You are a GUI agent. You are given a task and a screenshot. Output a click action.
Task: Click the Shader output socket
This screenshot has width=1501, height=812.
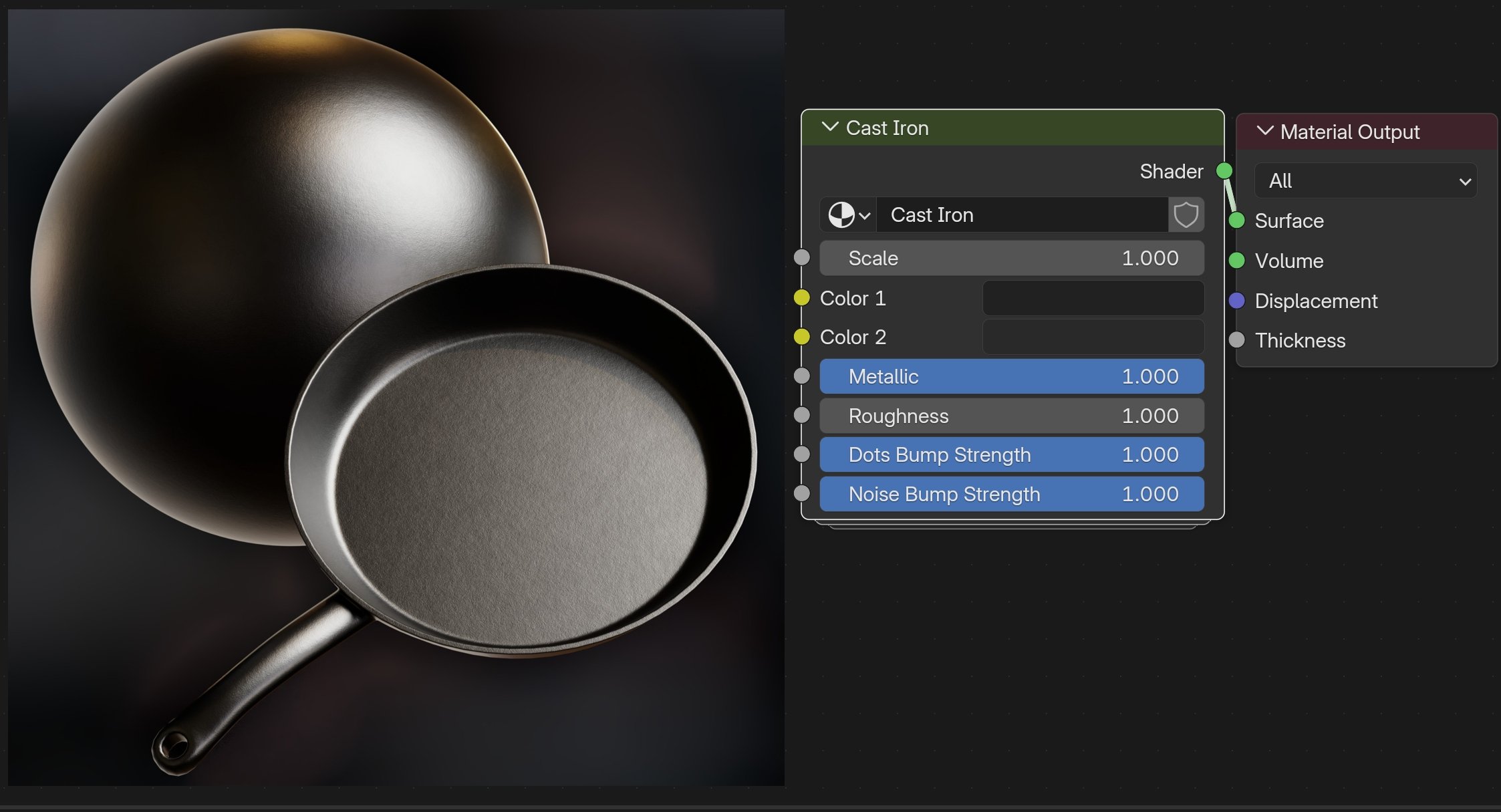1223,171
